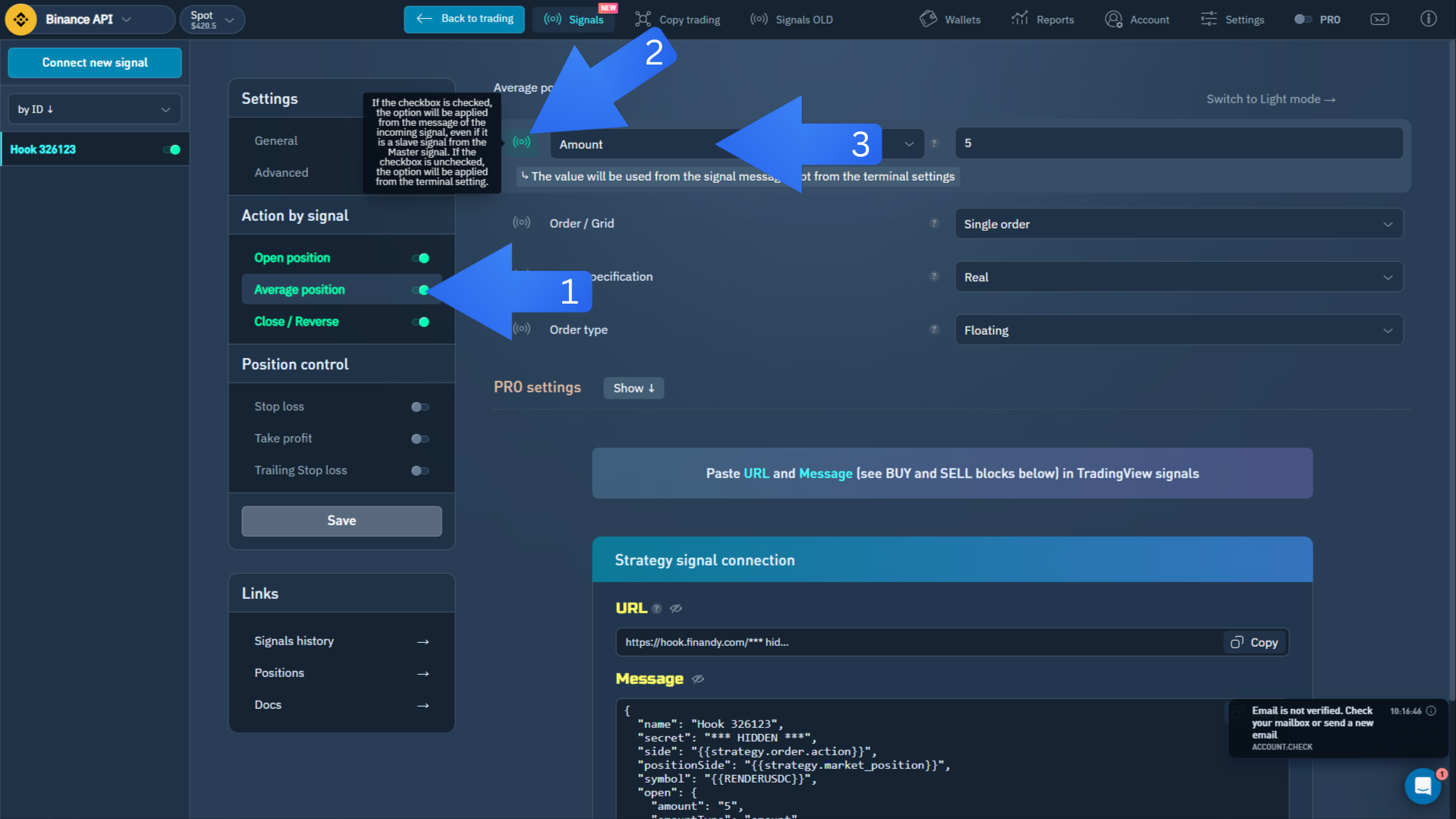Viewport: 1456px width, 819px height.
Task: Click Signals history arrow icon
Action: 423,642
